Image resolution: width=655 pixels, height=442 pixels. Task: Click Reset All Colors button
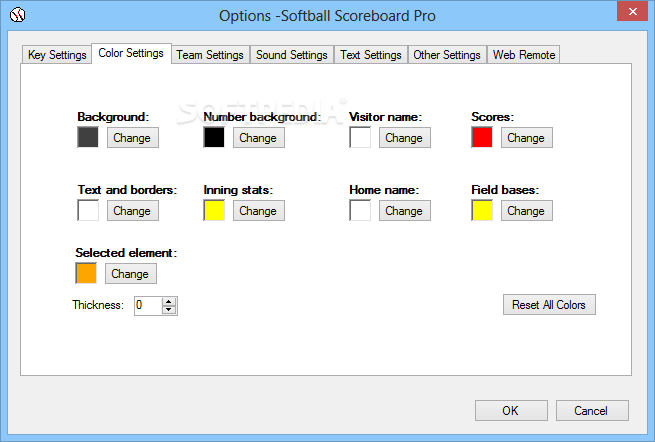(x=549, y=305)
